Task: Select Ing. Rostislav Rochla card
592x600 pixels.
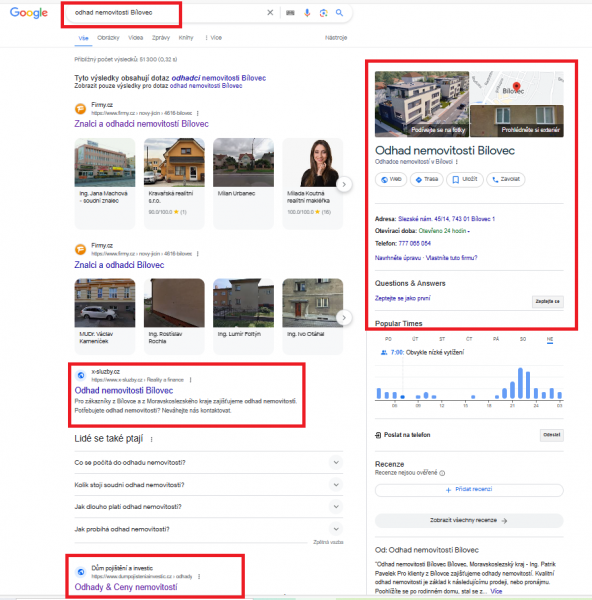Action: pyautogui.click(x=174, y=316)
